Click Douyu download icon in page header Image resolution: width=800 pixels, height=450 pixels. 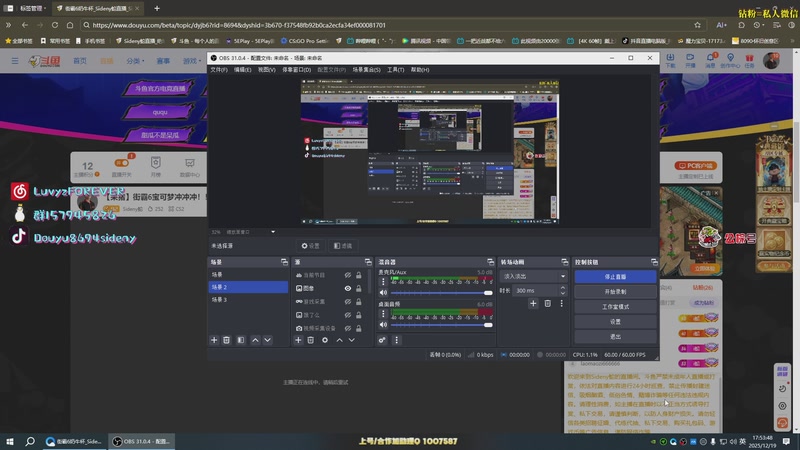670,60
